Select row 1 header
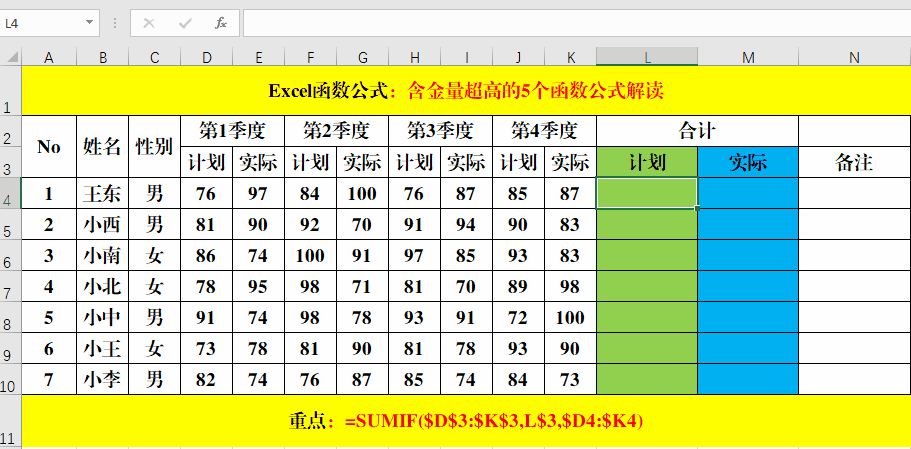This screenshot has height=449, width=911. point(10,91)
